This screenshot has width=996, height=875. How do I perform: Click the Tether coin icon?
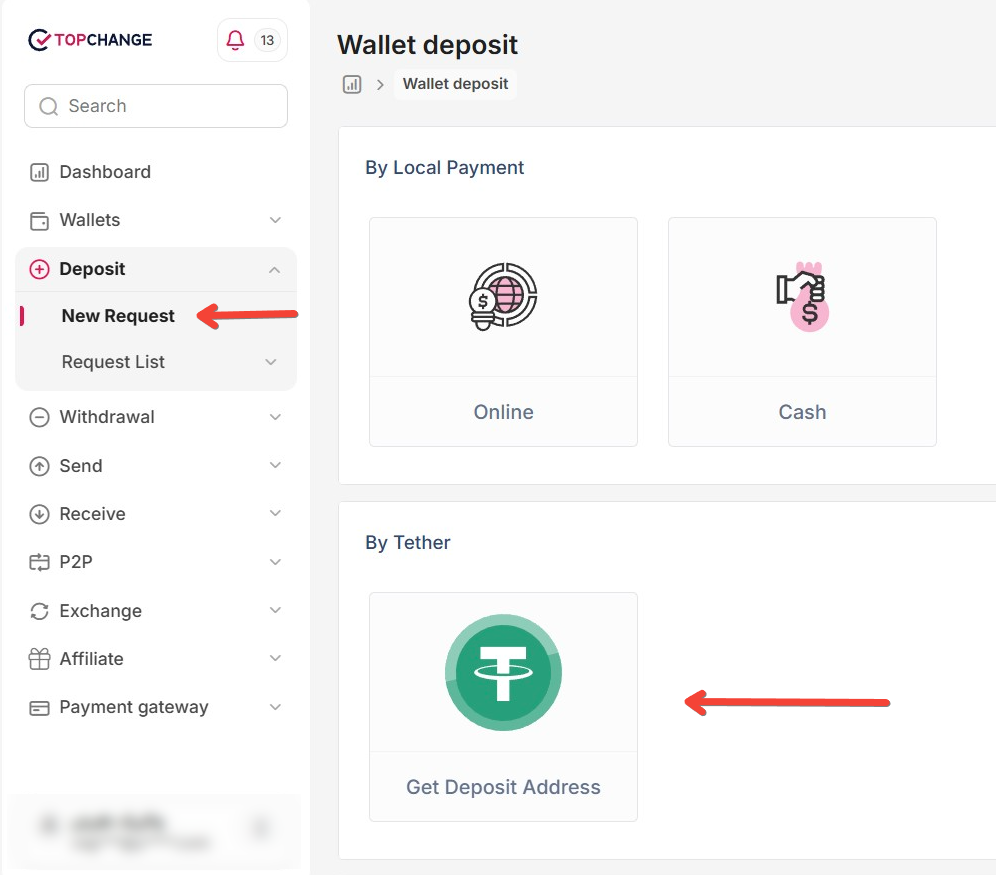pyautogui.click(x=503, y=672)
